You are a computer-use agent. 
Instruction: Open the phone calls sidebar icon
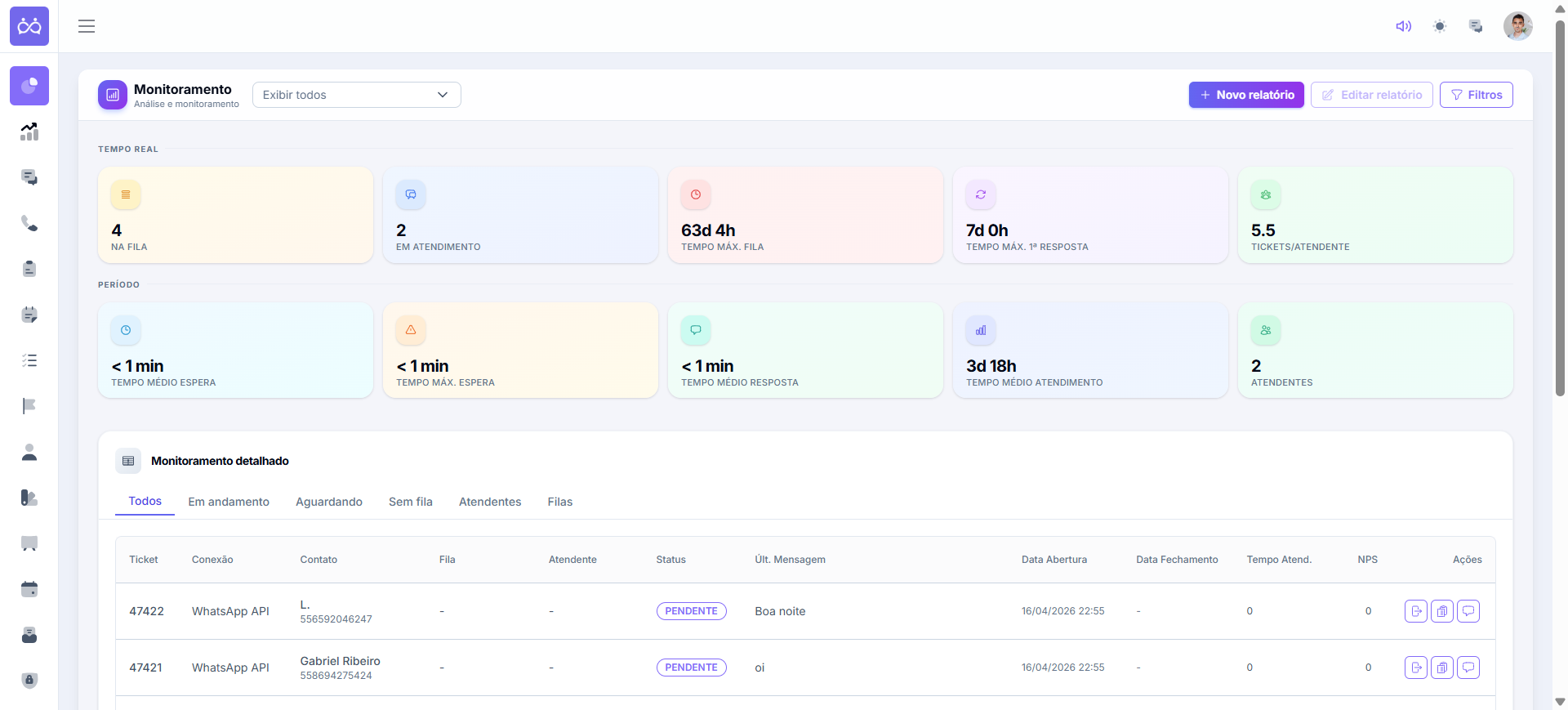click(x=29, y=223)
